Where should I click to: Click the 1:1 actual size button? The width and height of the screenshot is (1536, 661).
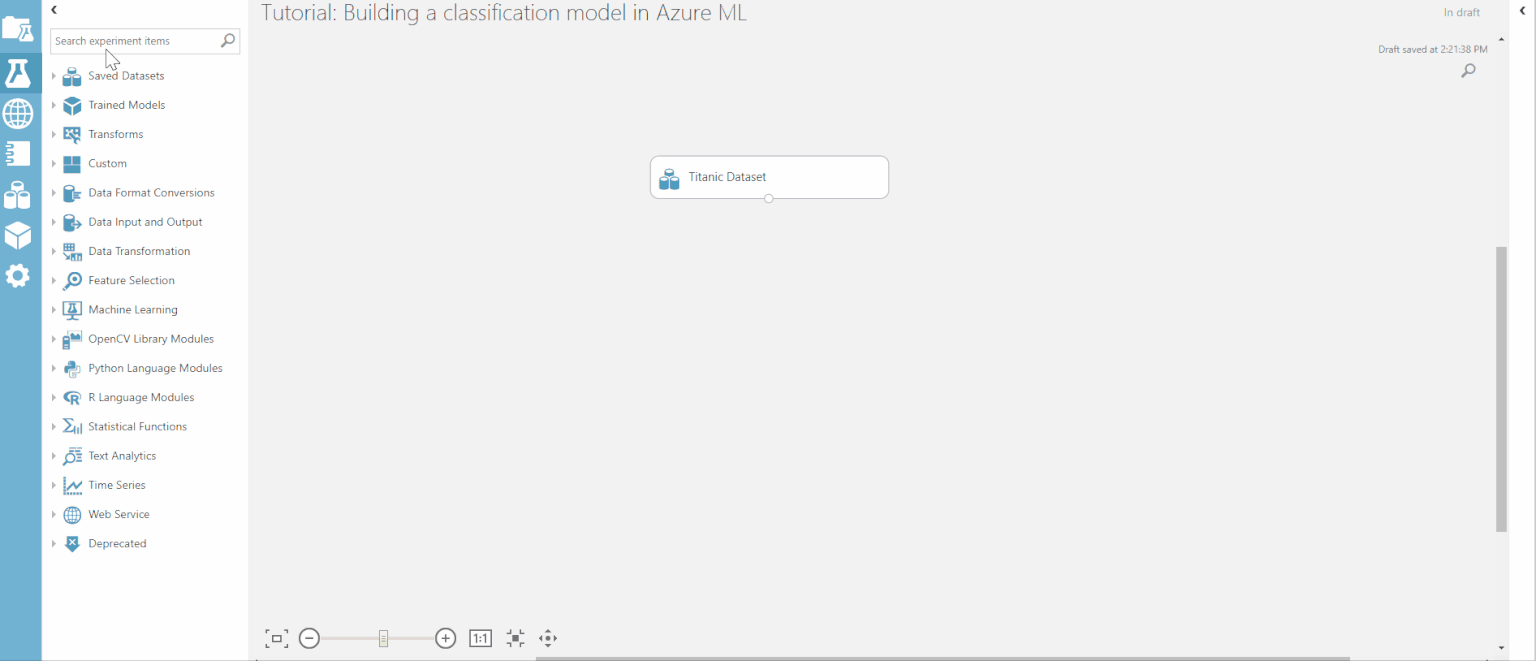[481, 638]
